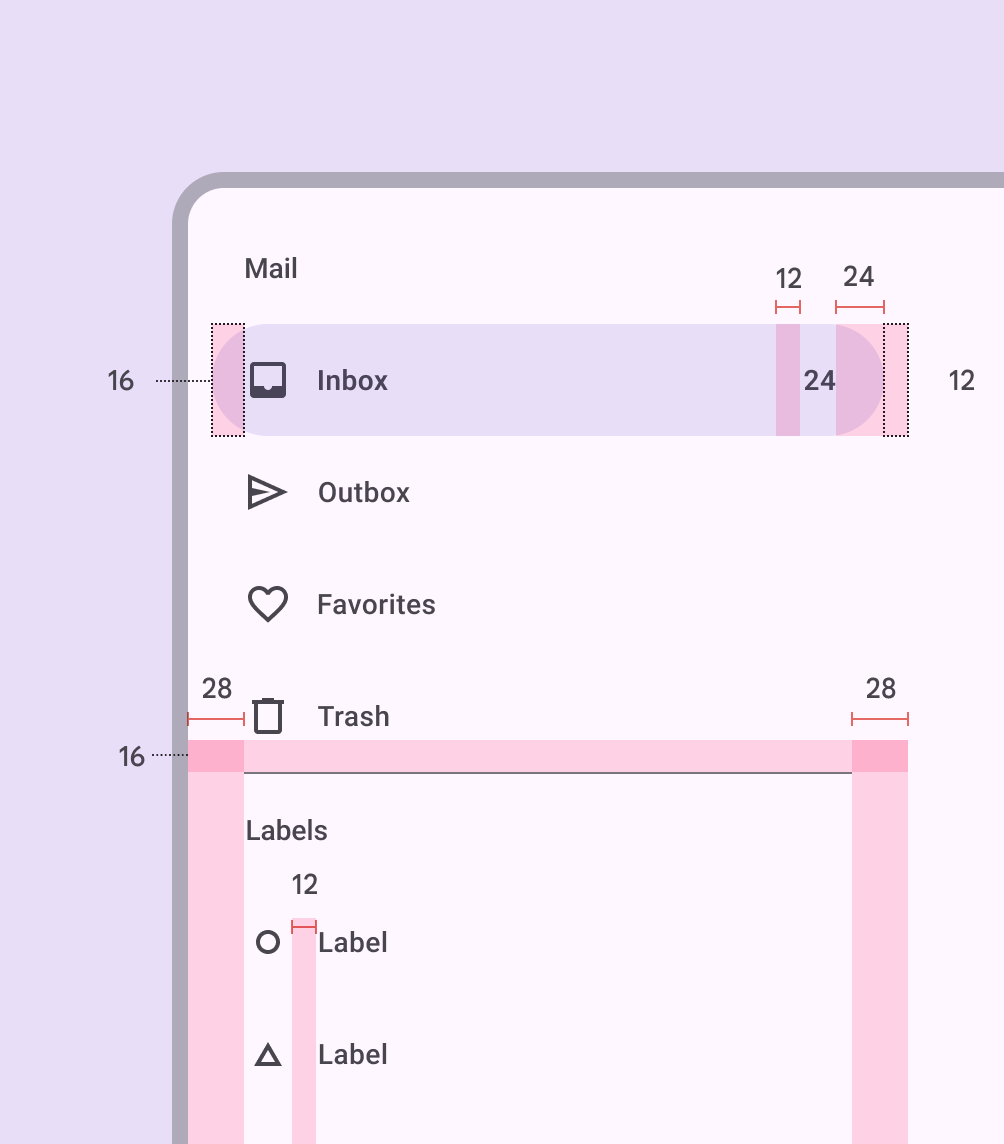The height and width of the screenshot is (1144, 1004).
Task: Click the 12 dimension number right of Inbox row
Action: click(961, 380)
